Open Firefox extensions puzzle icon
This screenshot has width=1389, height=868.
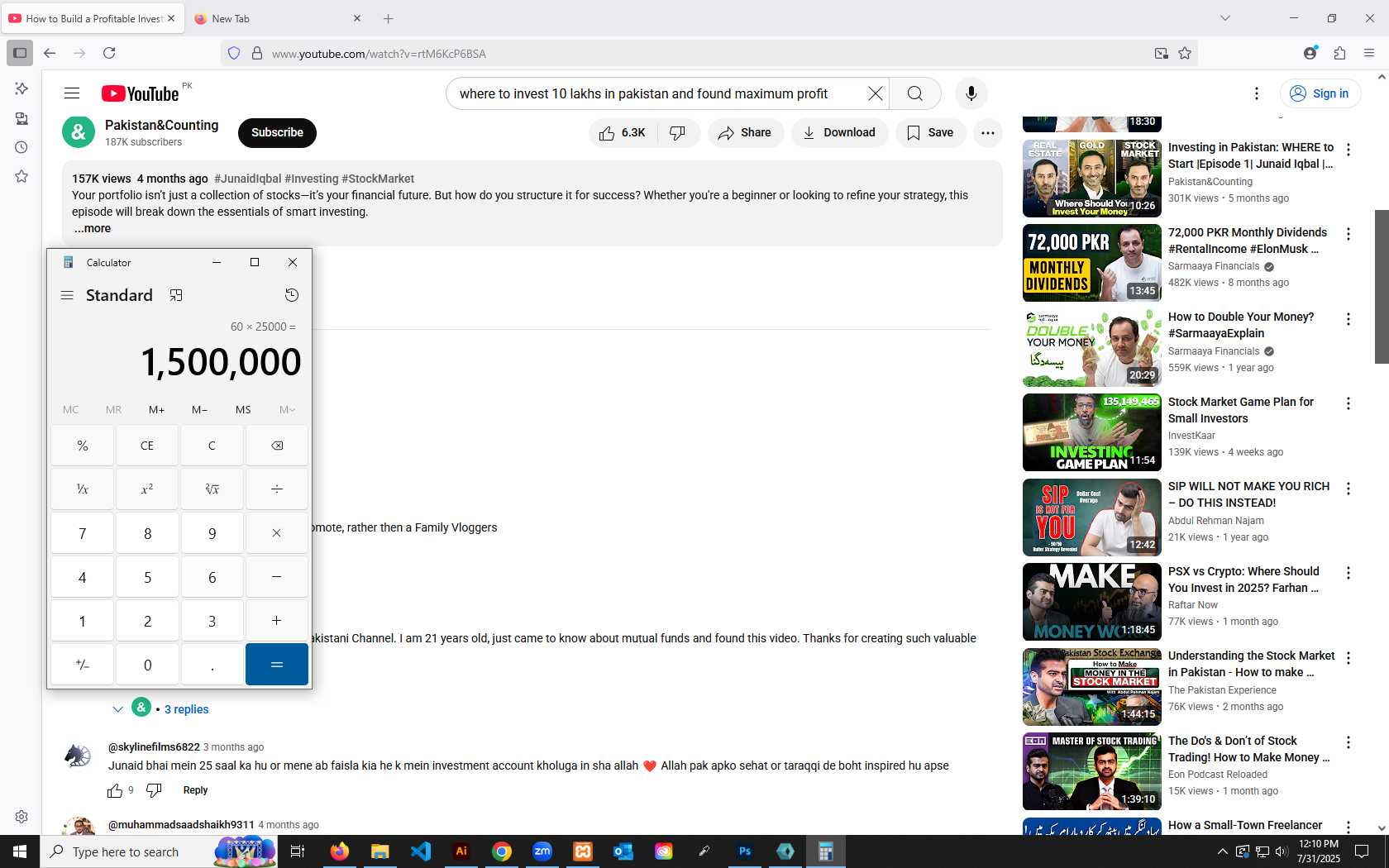coord(1339,53)
